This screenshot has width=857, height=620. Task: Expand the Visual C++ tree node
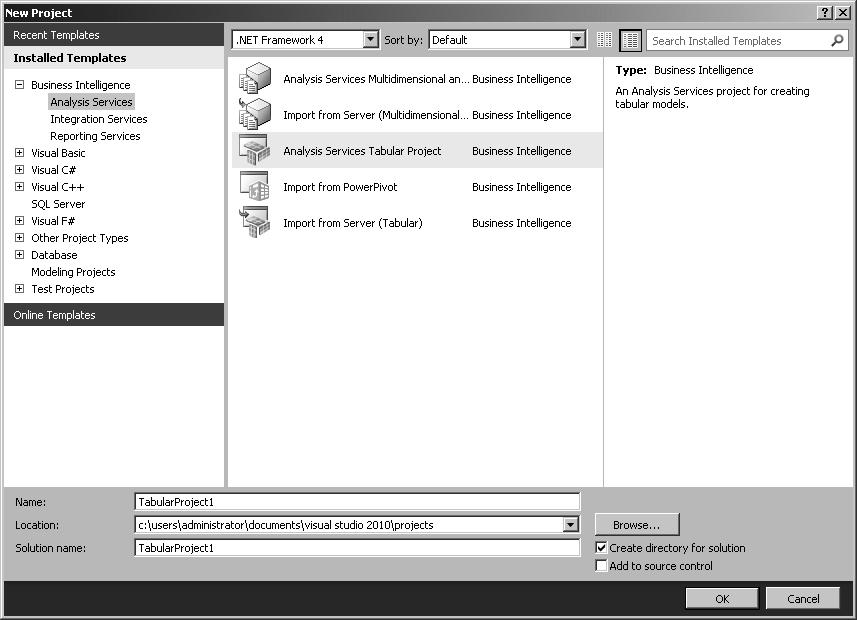pos(20,186)
